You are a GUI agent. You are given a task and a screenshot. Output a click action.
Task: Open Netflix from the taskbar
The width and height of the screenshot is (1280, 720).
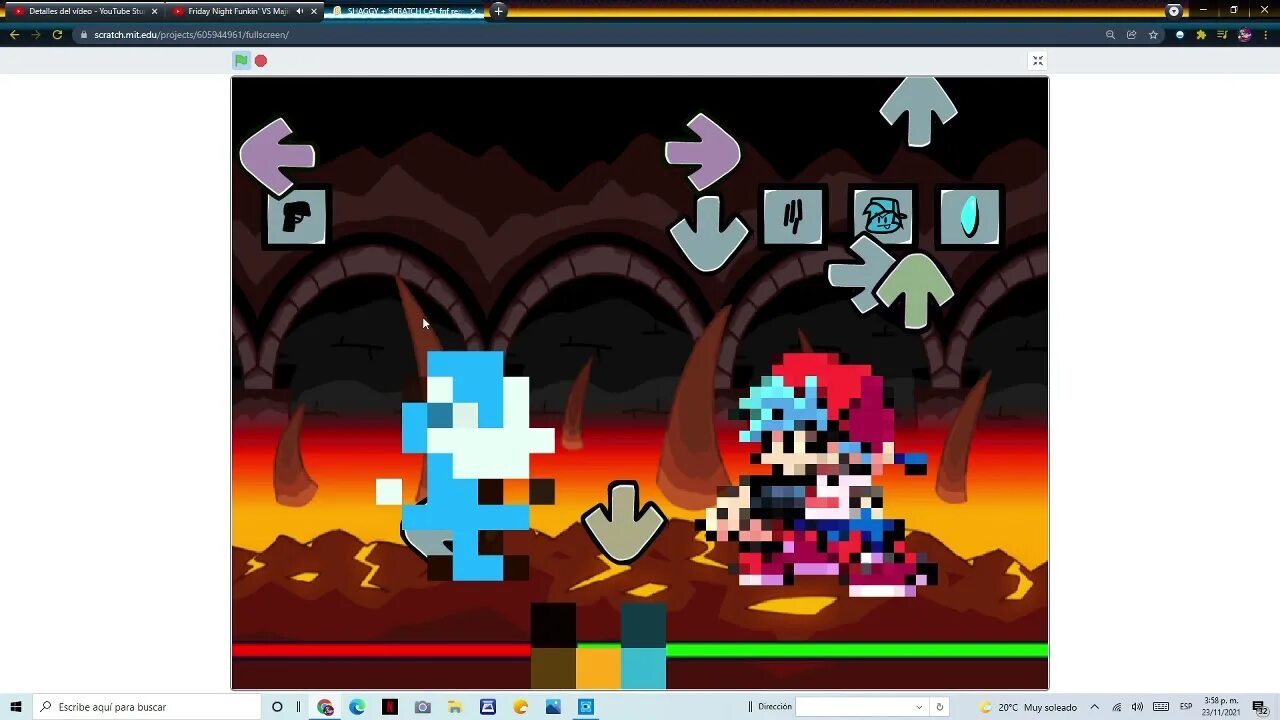click(x=390, y=707)
